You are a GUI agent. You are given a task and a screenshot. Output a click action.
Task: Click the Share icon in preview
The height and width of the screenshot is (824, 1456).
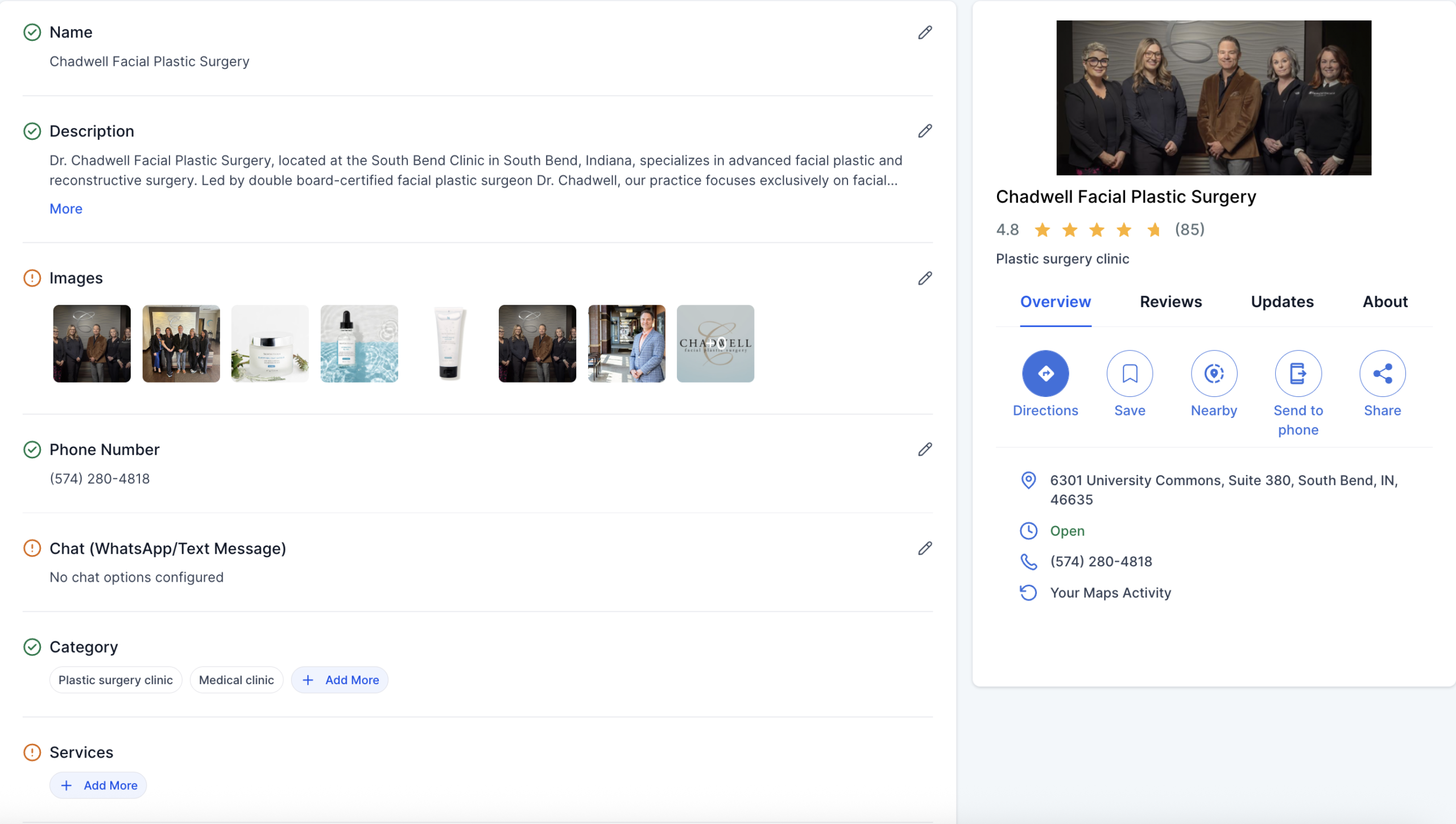(x=1382, y=374)
